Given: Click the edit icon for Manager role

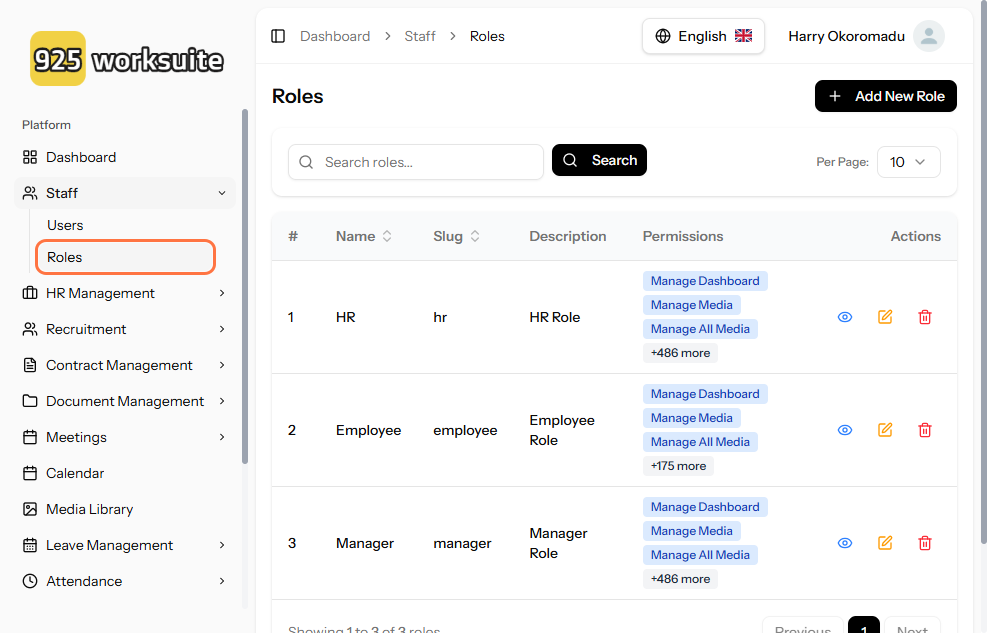Looking at the screenshot, I should pos(885,543).
